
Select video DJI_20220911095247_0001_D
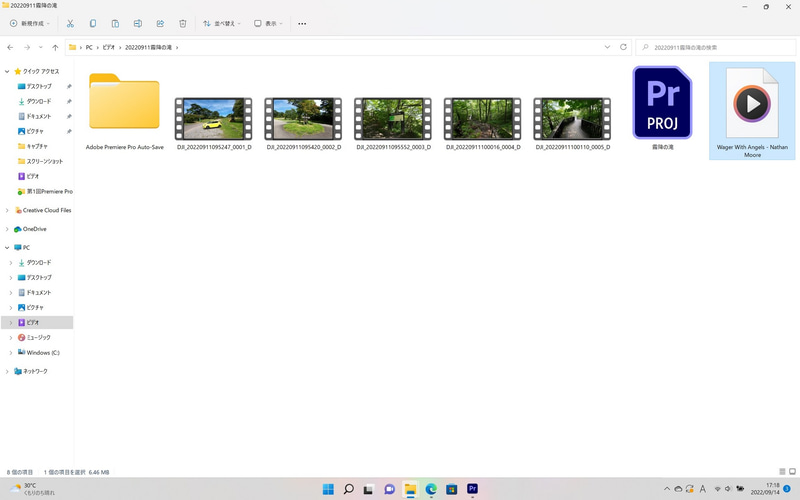click(214, 123)
